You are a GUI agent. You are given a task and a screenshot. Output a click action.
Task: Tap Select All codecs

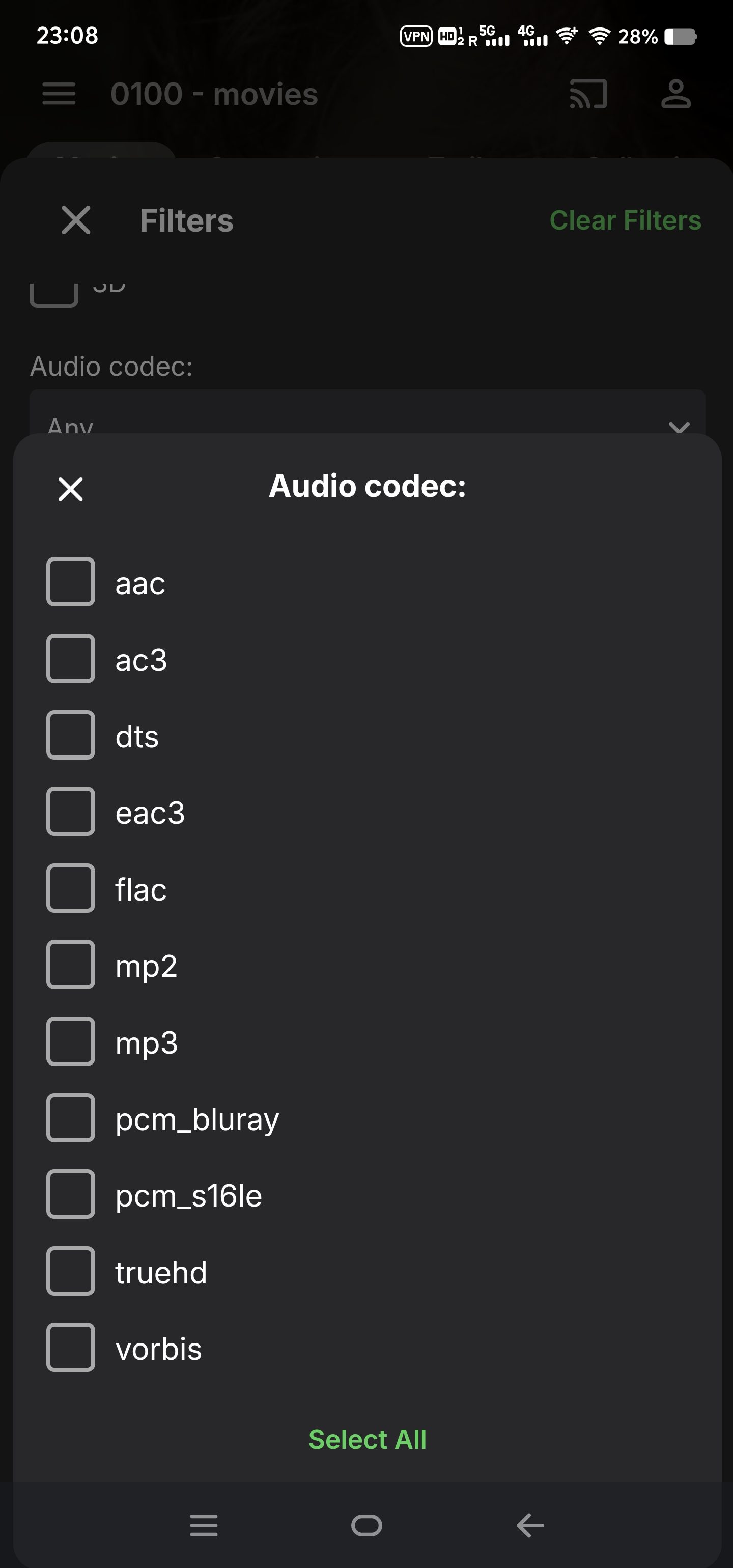367,1440
